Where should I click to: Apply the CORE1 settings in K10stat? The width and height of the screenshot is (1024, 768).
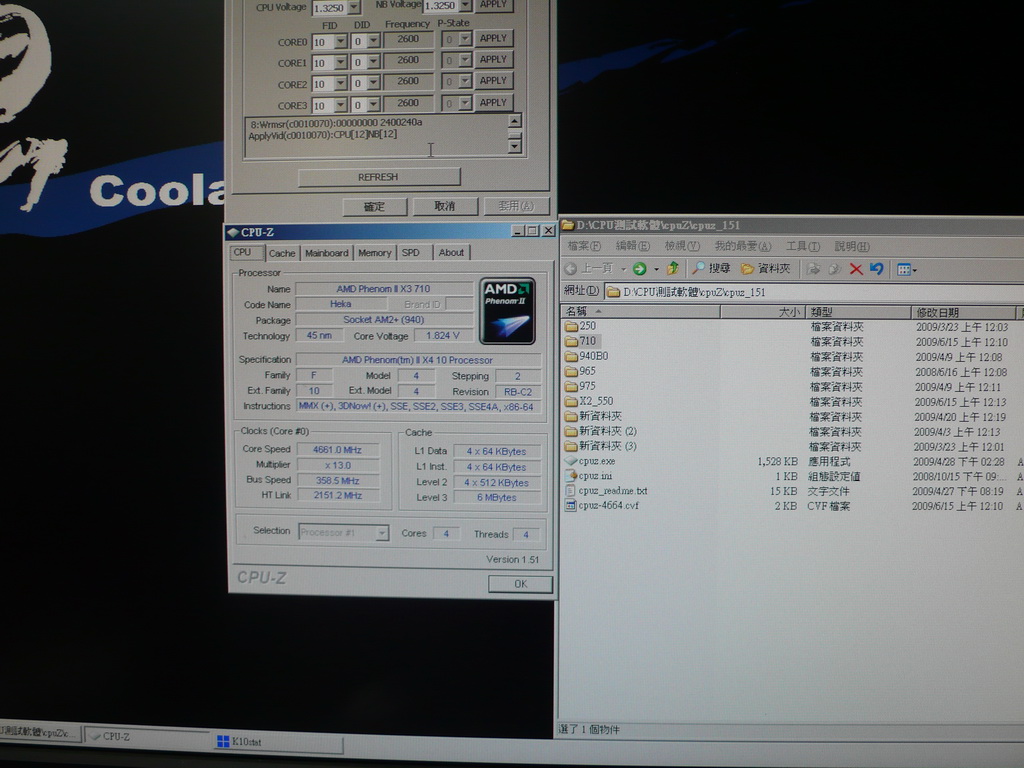coord(493,59)
